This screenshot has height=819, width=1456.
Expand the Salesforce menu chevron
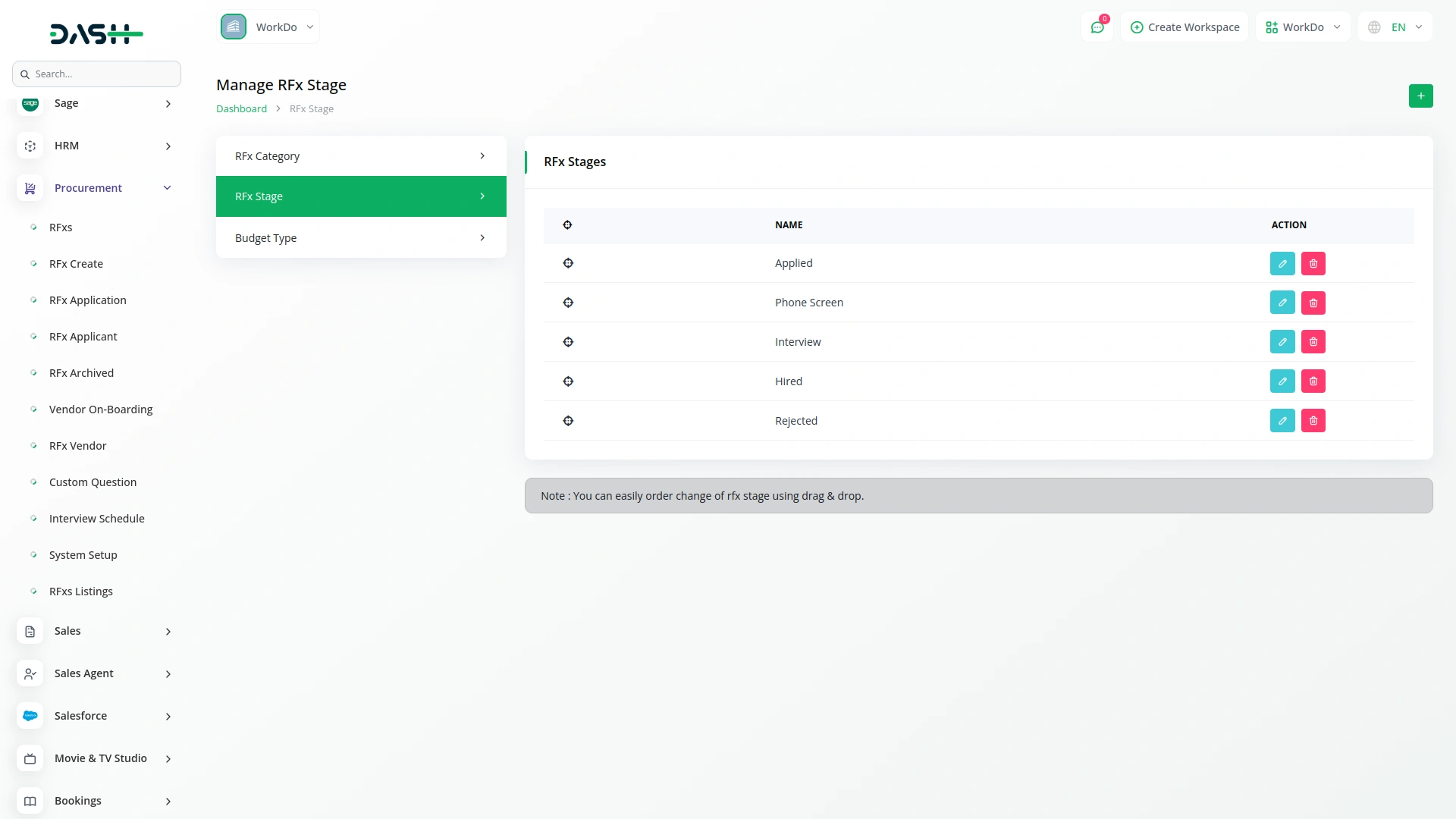coord(168,717)
